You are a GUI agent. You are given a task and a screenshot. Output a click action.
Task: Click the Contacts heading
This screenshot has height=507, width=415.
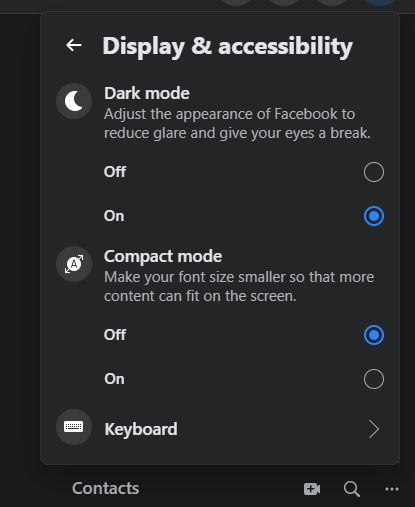105,489
